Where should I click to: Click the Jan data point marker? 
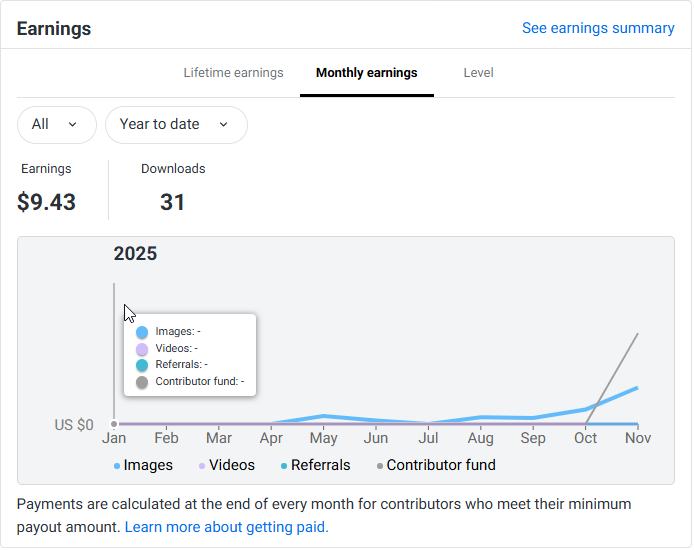click(x=114, y=424)
